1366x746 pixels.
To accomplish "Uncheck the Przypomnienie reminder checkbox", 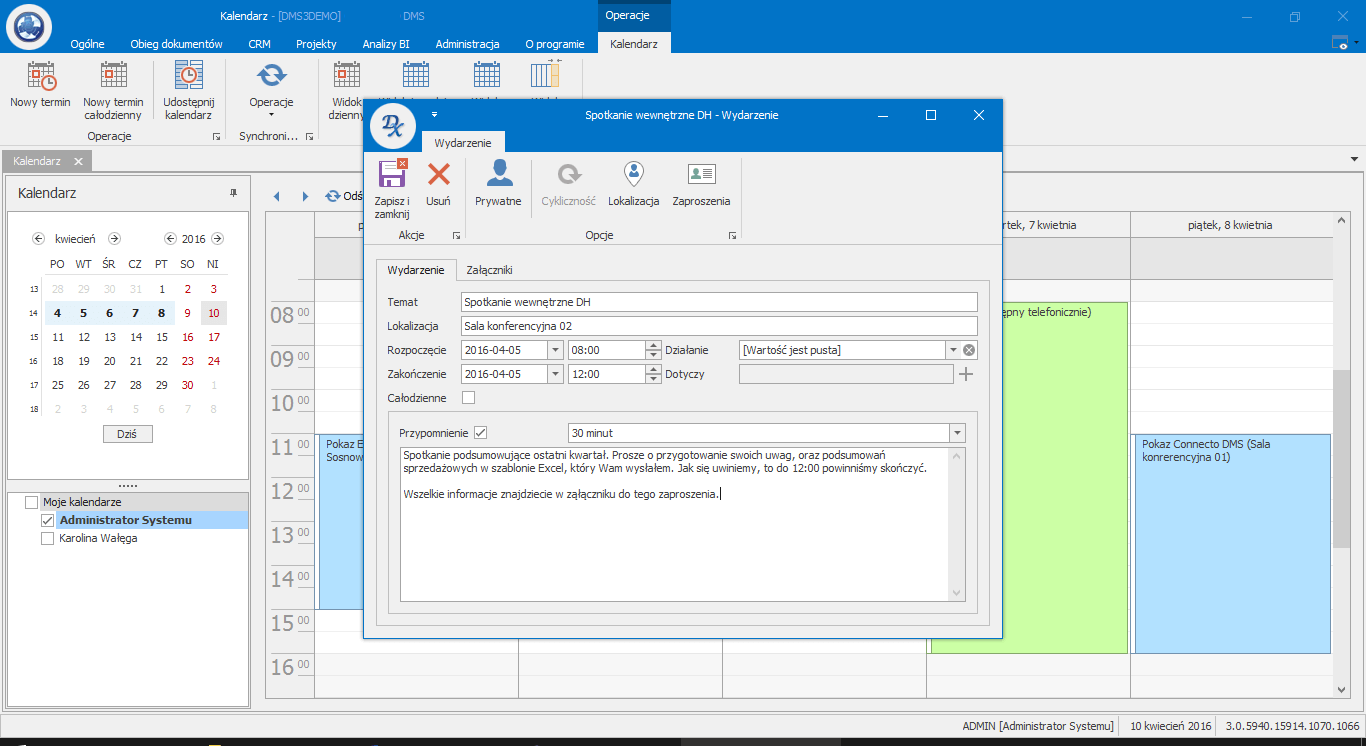I will pyautogui.click(x=480, y=433).
